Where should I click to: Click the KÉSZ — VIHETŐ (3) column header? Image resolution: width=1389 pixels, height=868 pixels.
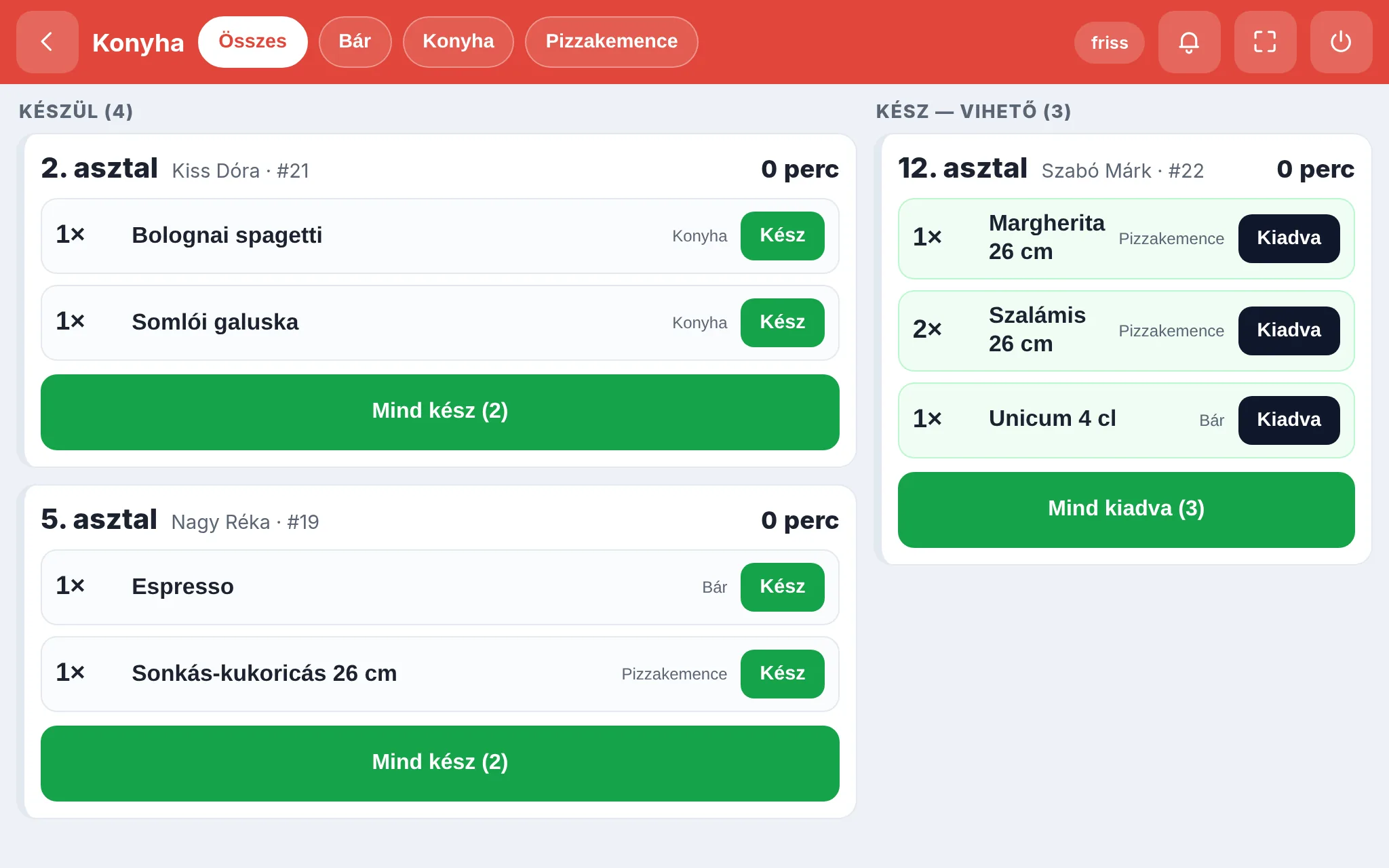click(974, 111)
